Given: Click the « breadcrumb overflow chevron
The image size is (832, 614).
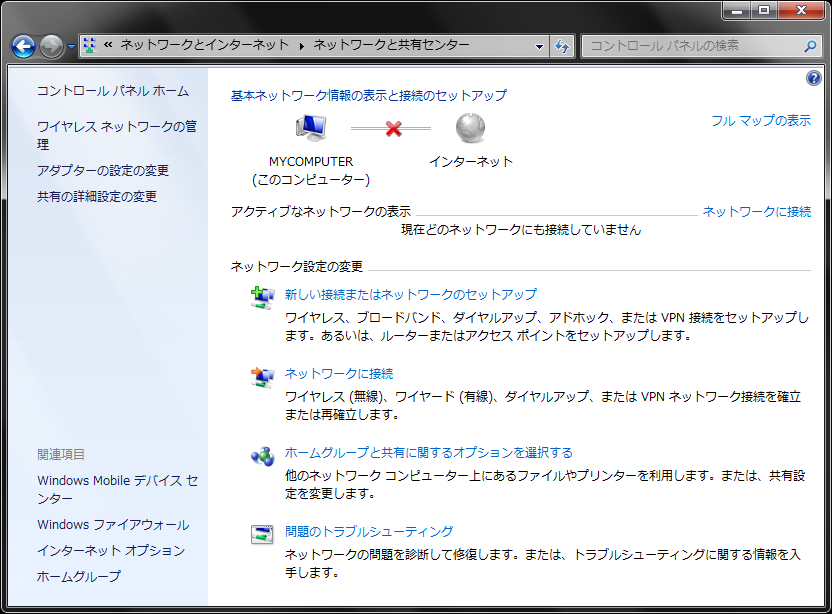Looking at the screenshot, I should (108, 45).
